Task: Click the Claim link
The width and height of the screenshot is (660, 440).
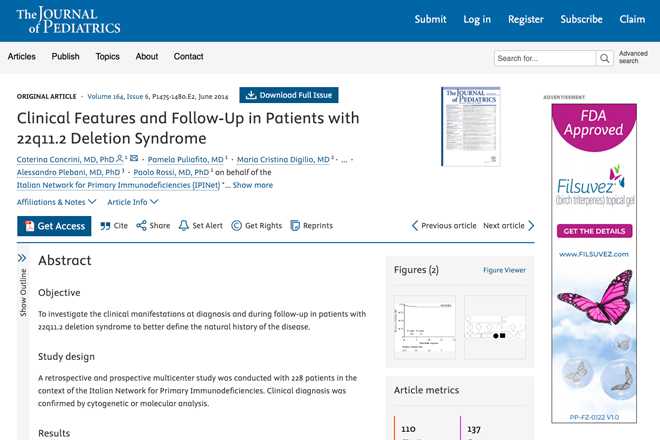Action: tap(632, 19)
